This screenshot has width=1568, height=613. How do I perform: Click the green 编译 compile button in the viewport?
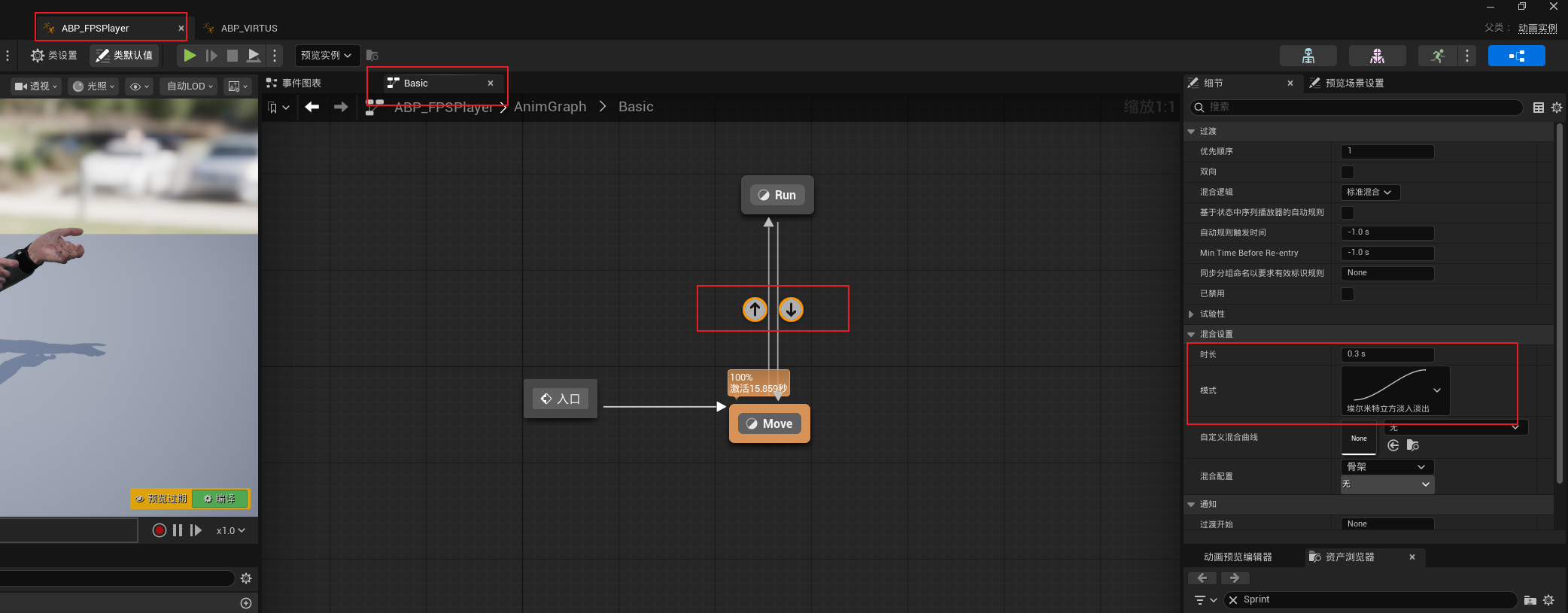point(220,499)
